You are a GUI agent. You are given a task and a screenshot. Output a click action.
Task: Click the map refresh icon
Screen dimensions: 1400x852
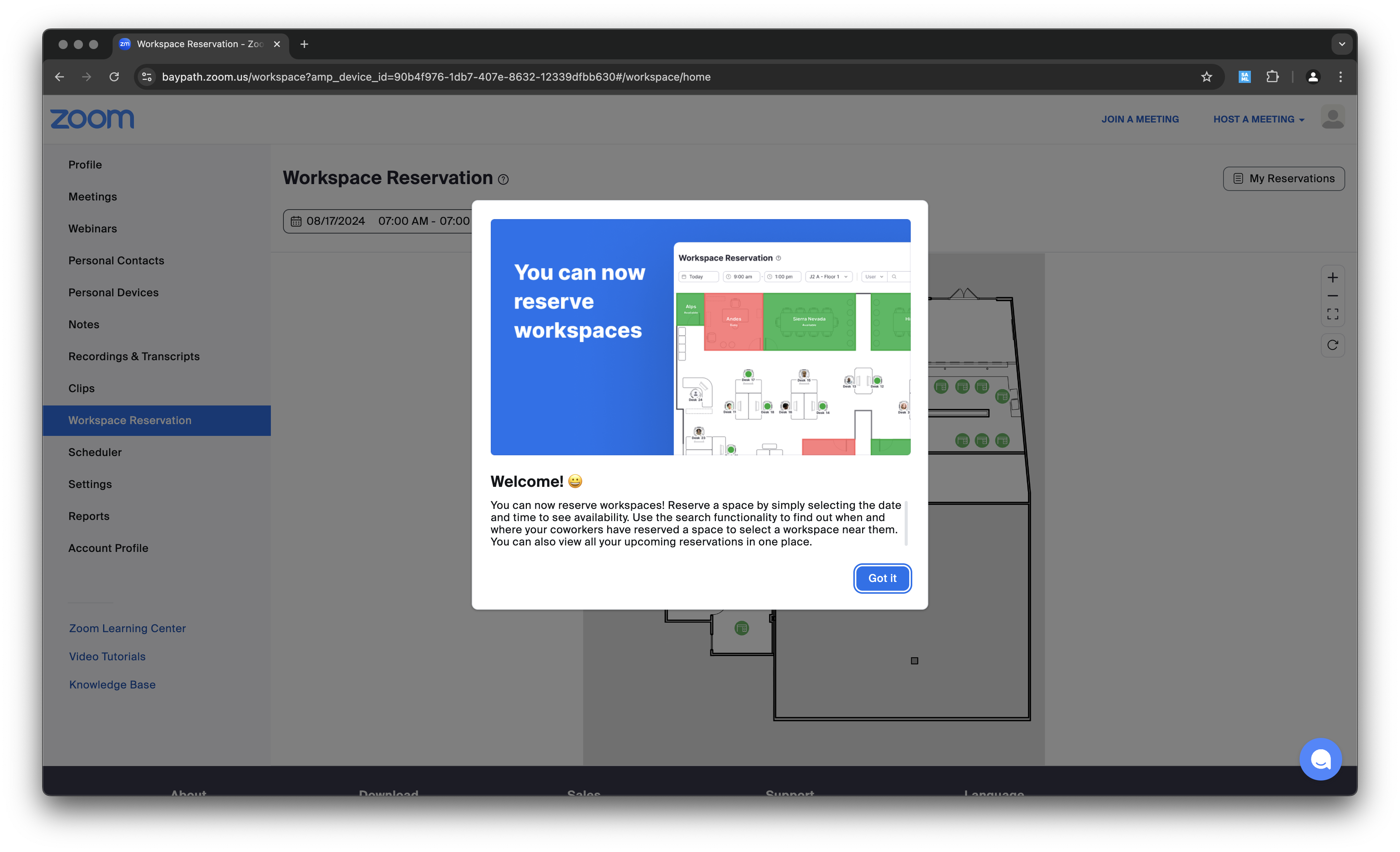click(1332, 345)
